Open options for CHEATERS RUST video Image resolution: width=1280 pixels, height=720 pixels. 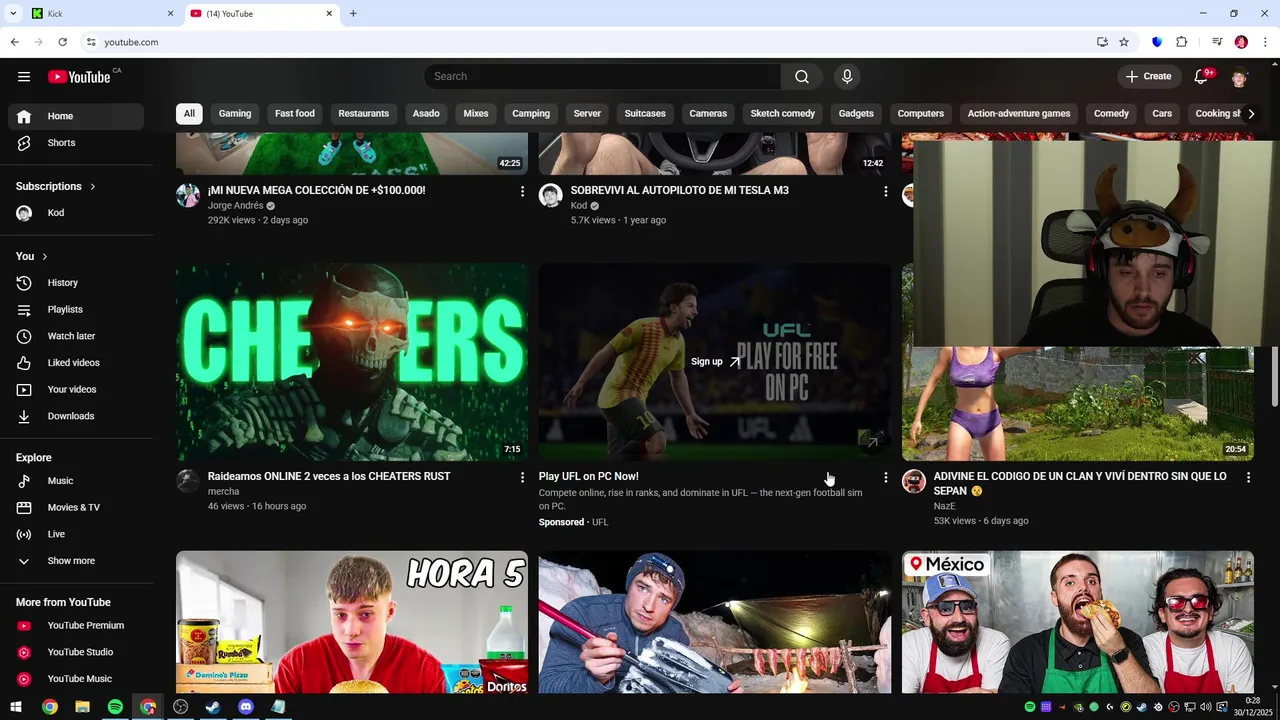point(522,478)
